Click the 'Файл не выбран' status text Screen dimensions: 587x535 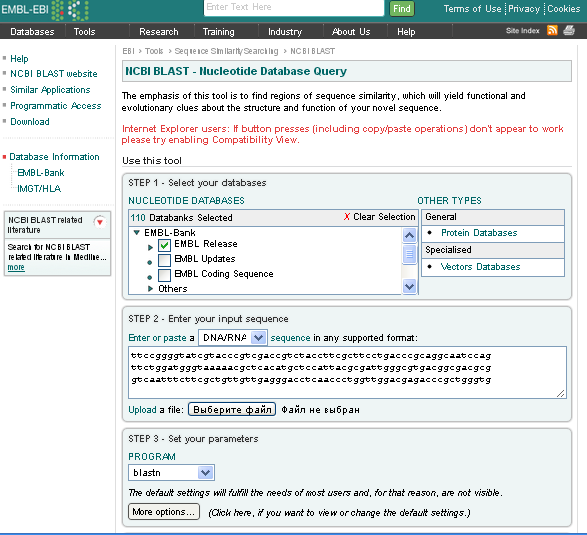click(x=320, y=410)
